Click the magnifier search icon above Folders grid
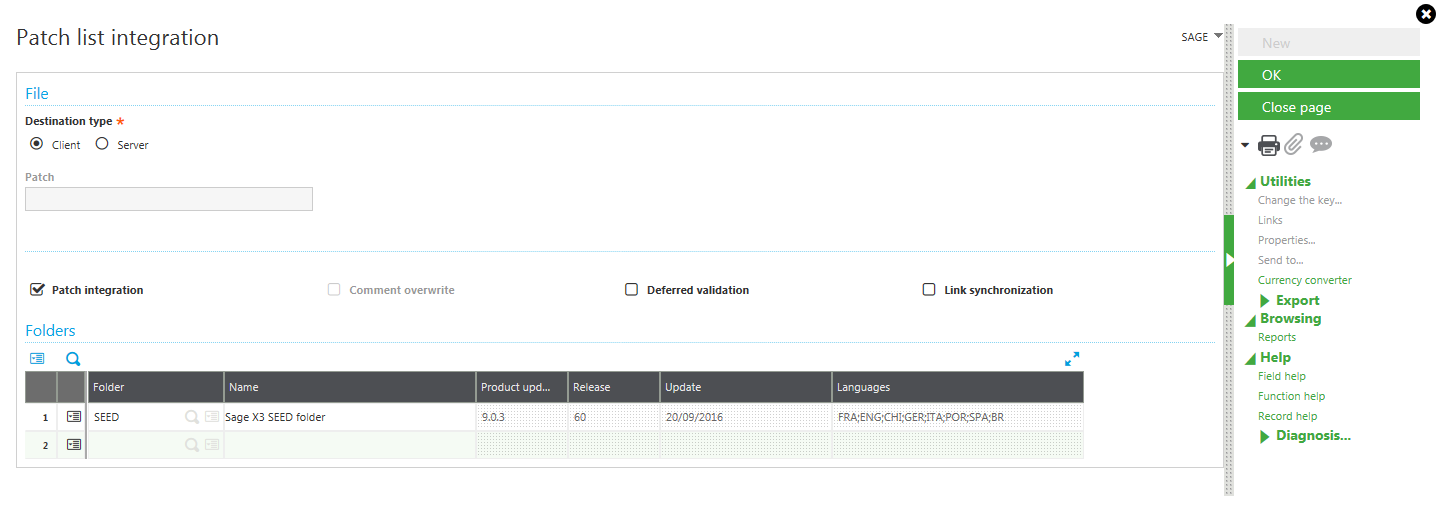 click(73, 359)
